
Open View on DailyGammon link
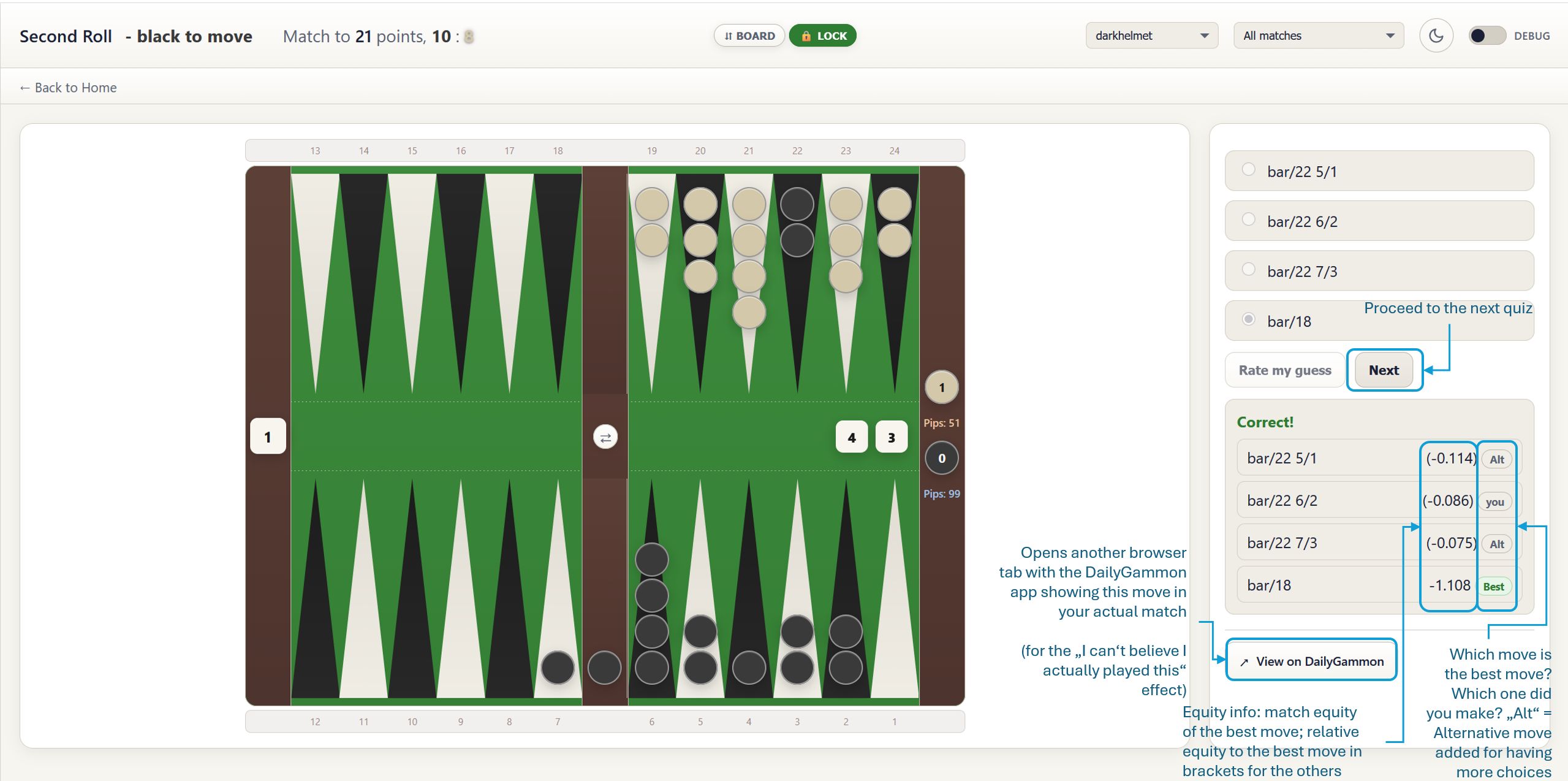1311,661
